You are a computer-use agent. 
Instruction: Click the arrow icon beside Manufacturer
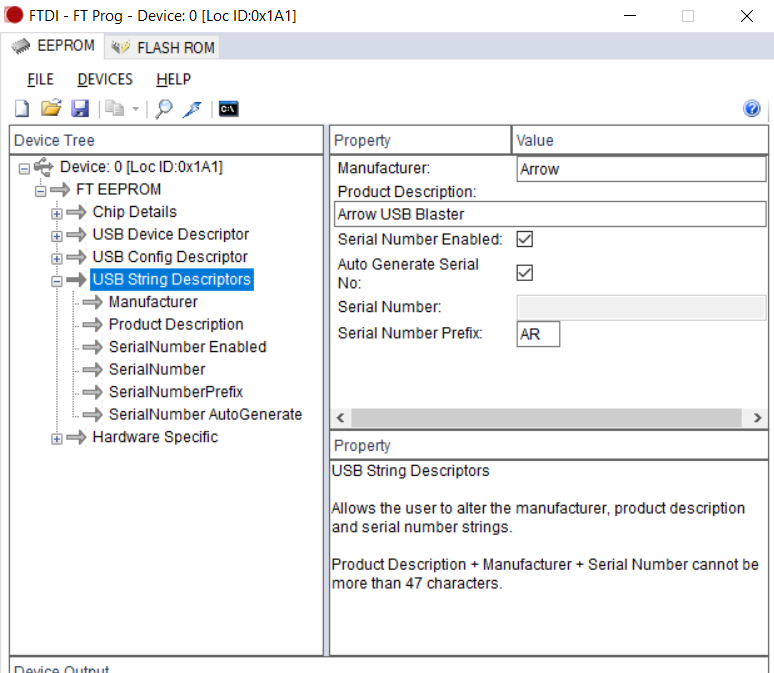point(92,302)
